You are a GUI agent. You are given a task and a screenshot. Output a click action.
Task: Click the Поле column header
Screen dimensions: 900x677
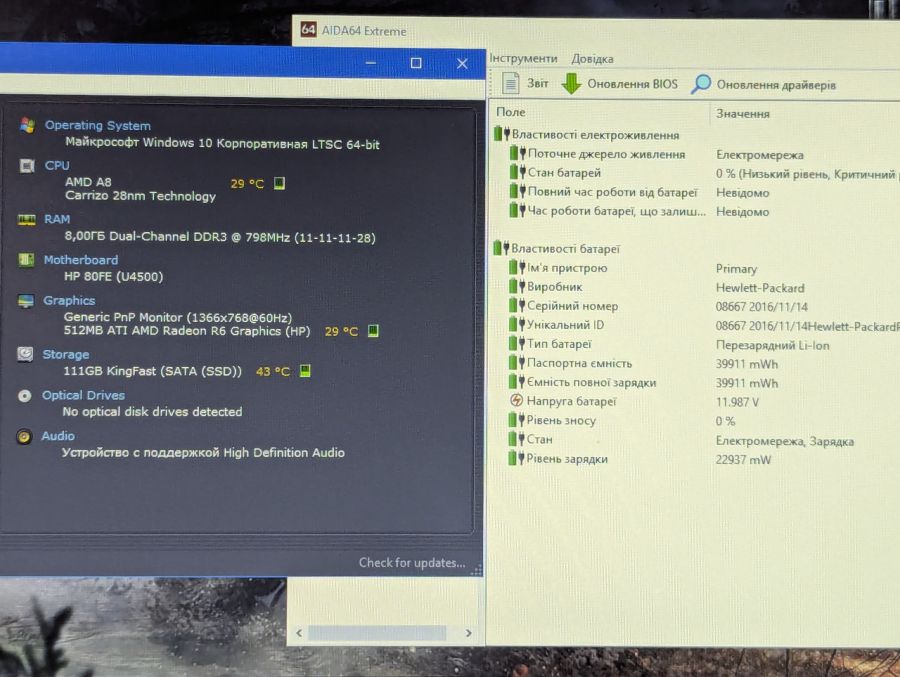coord(510,112)
